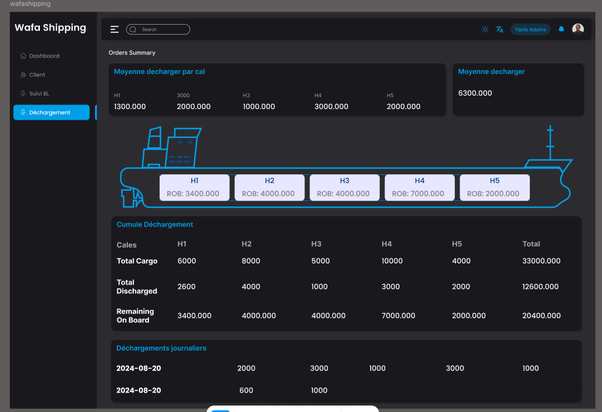Click the H4 hold with ROB 7000.000
This screenshot has width=602, height=412.
click(419, 187)
